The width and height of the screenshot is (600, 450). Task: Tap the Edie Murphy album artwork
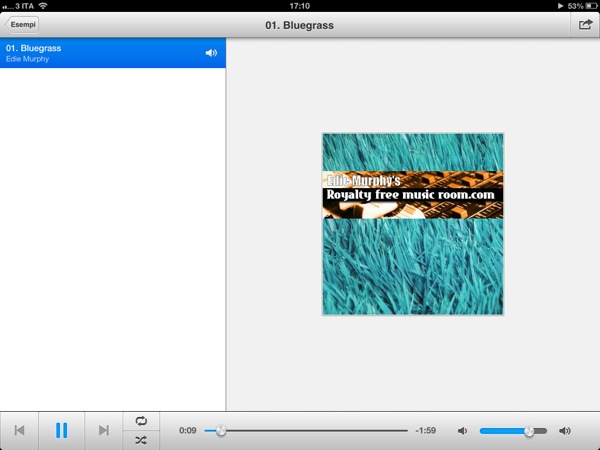pos(413,224)
